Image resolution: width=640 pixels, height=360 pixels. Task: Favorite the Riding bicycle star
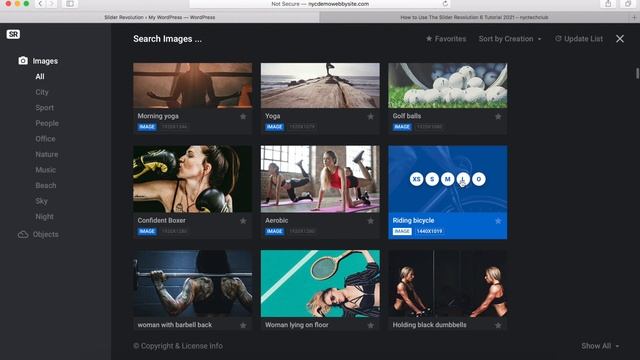(498, 221)
